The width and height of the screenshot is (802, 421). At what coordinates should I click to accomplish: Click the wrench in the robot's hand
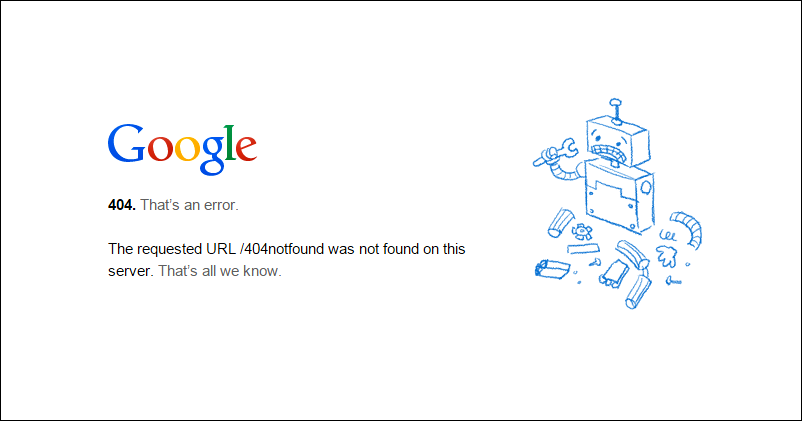pyautogui.click(x=554, y=152)
